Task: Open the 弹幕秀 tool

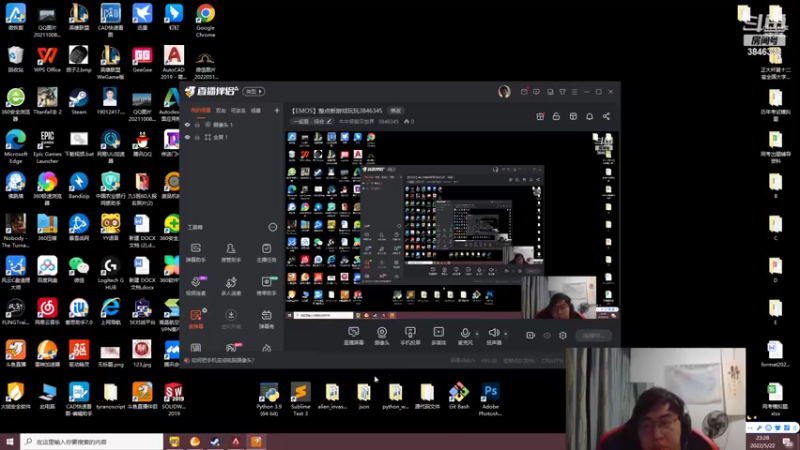Action: [266, 319]
